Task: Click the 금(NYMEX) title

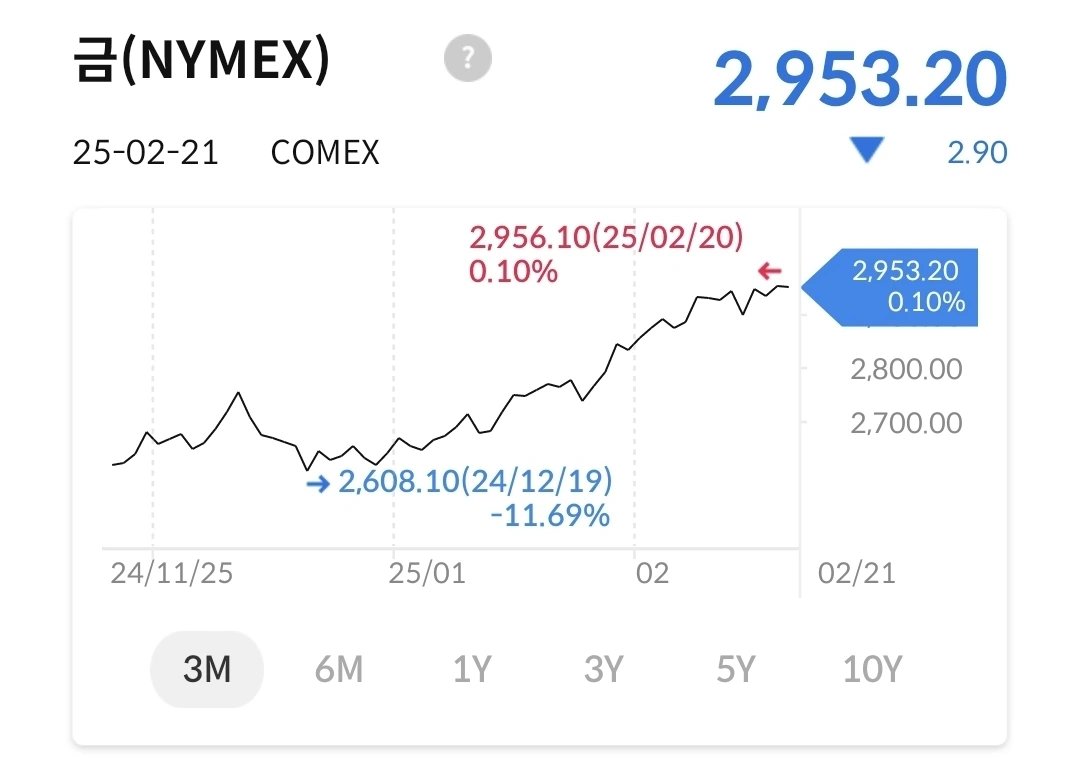Action: pyautogui.click(x=201, y=62)
